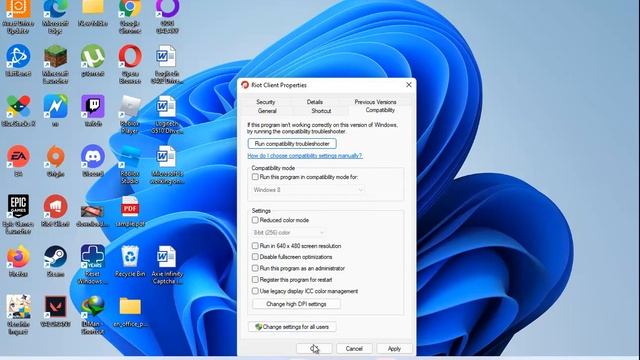
Task: Tick Run in 640 x 480 screen resolution
Action: click(255, 246)
